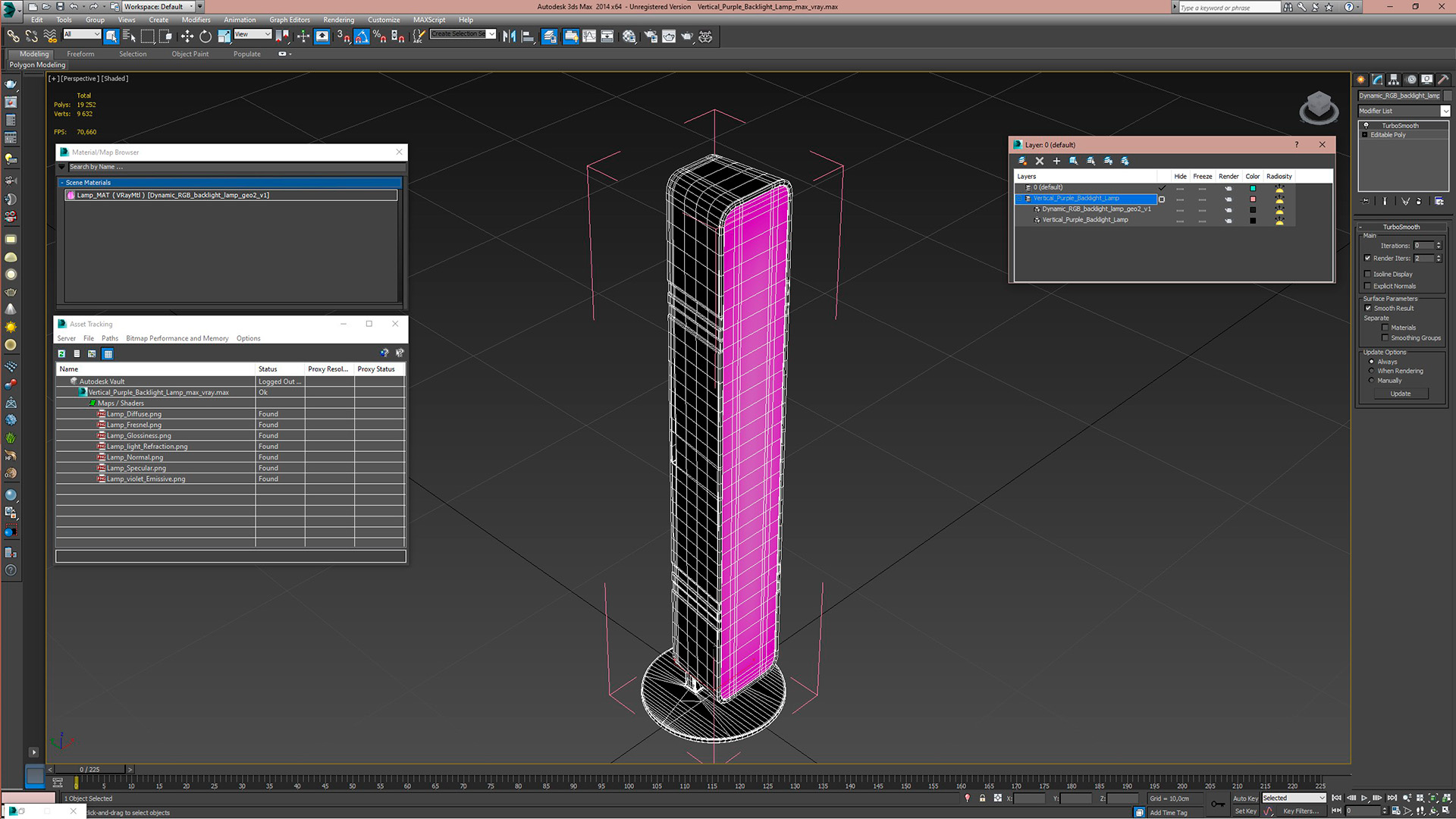The image size is (1456, 819).
Task: Refresh Asset Tracking list icon
Action: coord(61,353)
